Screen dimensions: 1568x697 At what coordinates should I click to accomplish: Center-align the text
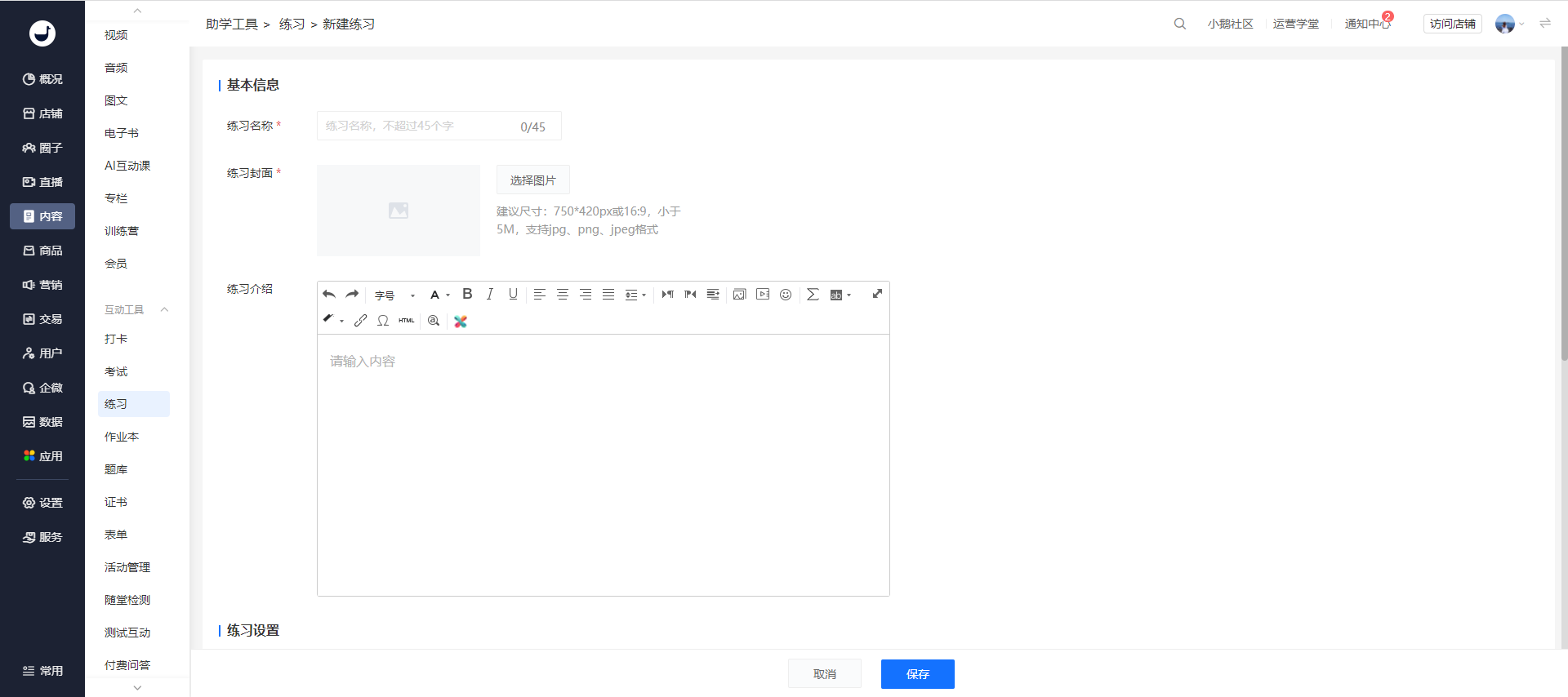pyautogui.click(x=563, y=295)
